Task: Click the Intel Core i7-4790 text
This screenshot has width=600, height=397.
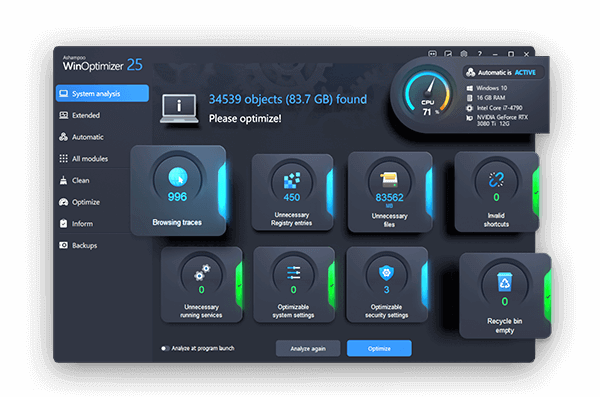Action: tap(499, 108)
